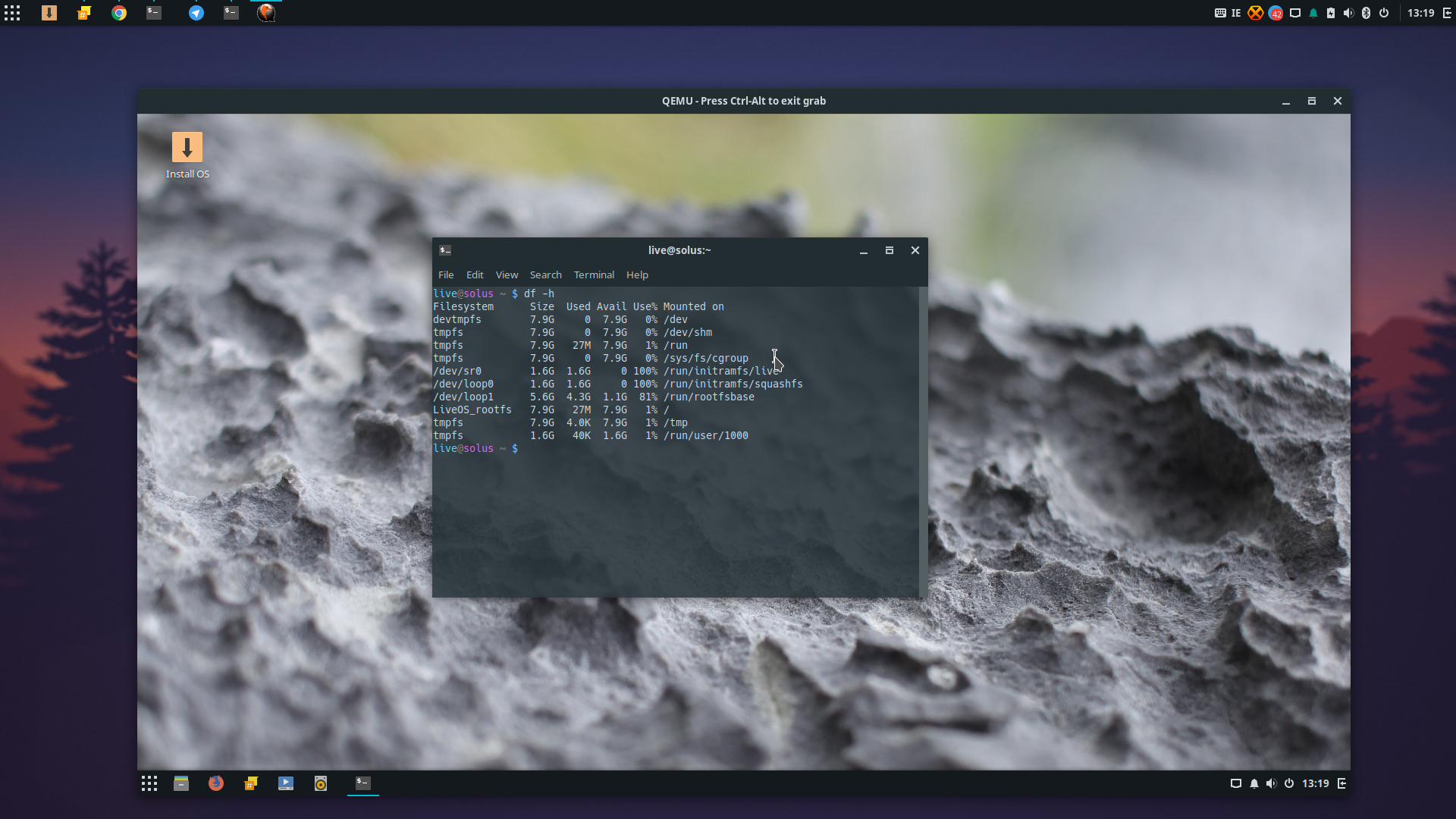Open HexChat from the host top panel
The height and width of the screenshot is (819, 1456).
(x=84, y=13)
